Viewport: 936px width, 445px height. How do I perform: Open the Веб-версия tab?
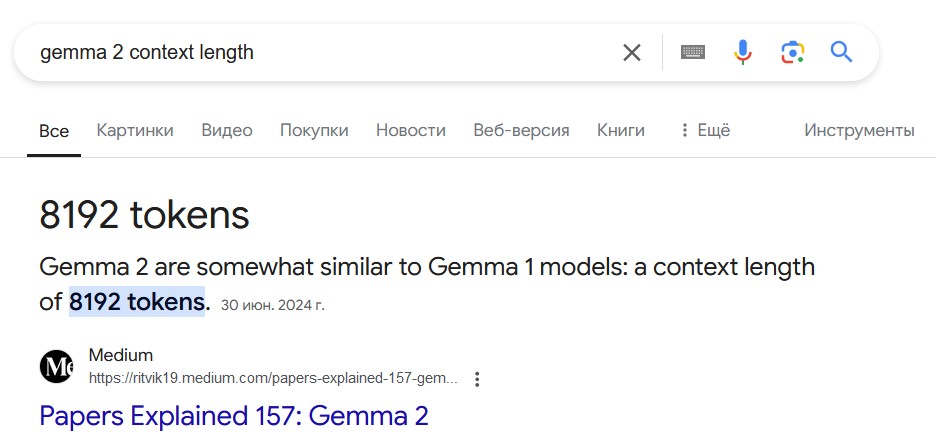[521, 130]
